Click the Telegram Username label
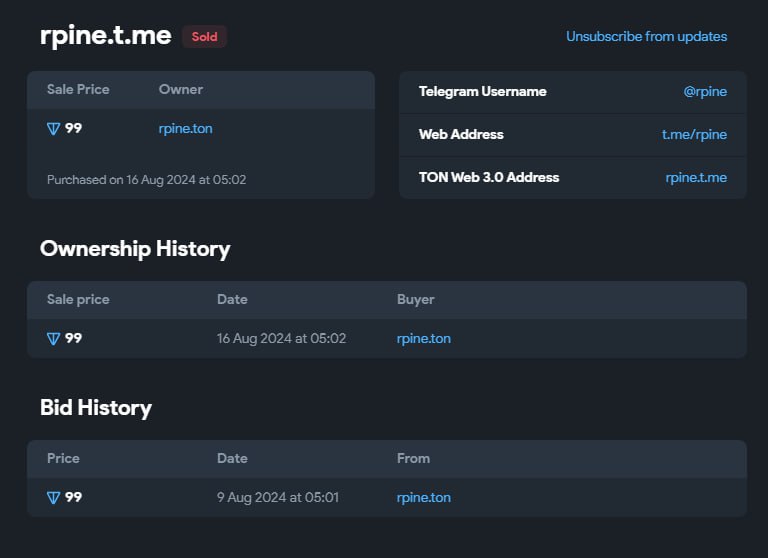This screenshot has width=768, height=558. [482, 91]
